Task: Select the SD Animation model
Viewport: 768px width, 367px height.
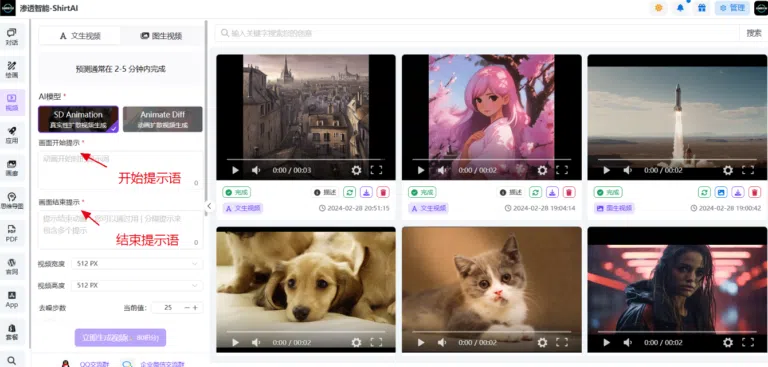Action: coord(78,119)
